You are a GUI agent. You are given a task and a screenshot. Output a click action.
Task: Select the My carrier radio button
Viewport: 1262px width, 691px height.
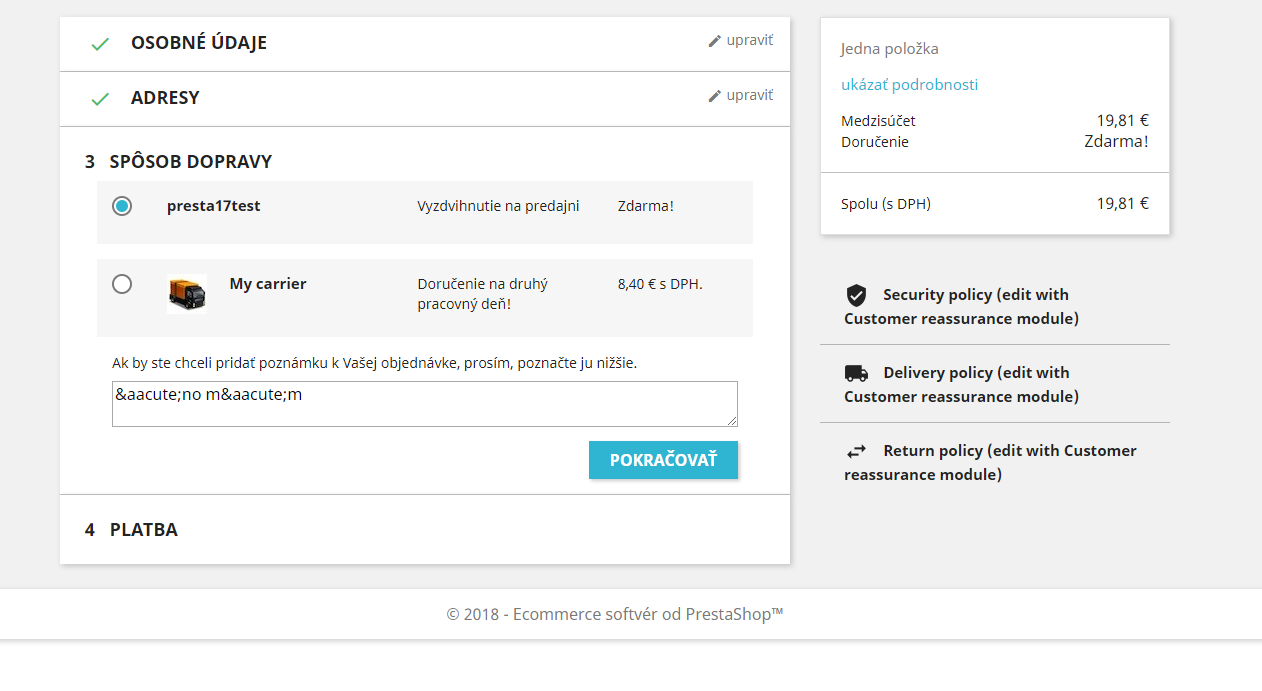point(122,284)
